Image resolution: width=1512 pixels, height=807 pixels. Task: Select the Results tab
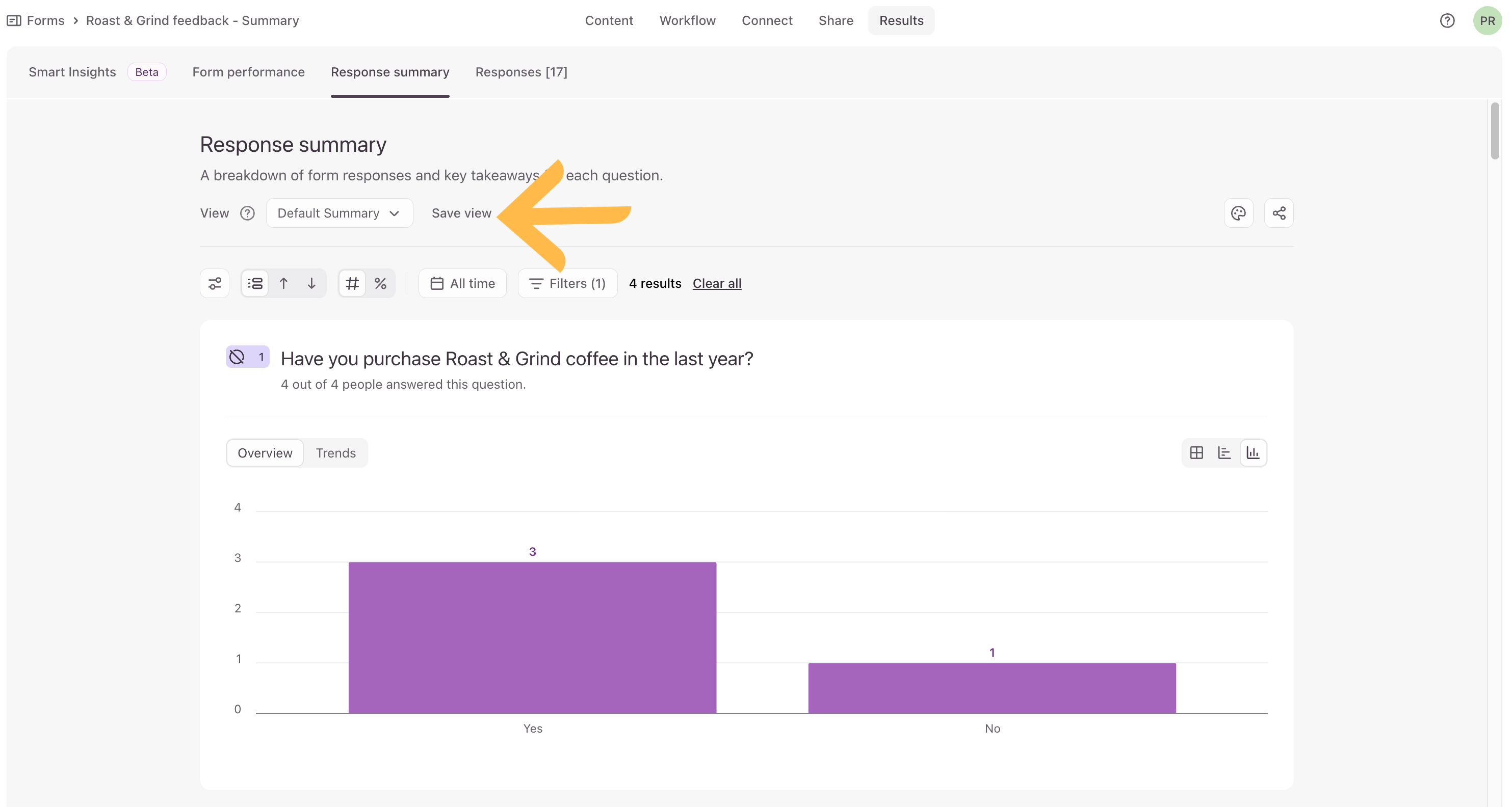[901, 20]
